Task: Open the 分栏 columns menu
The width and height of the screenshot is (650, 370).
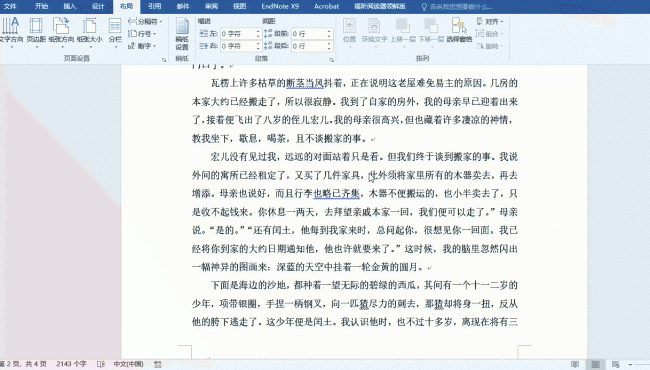Action: 115,31
